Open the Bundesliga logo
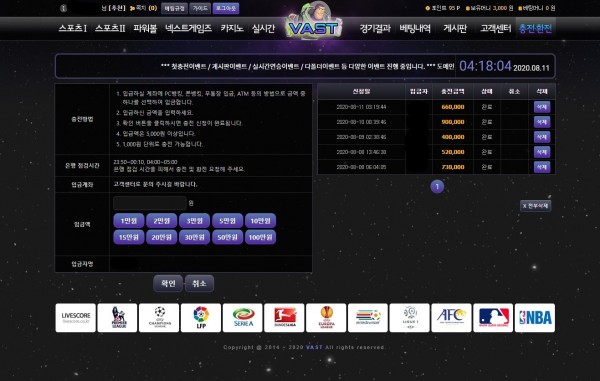 coord(284,318)
